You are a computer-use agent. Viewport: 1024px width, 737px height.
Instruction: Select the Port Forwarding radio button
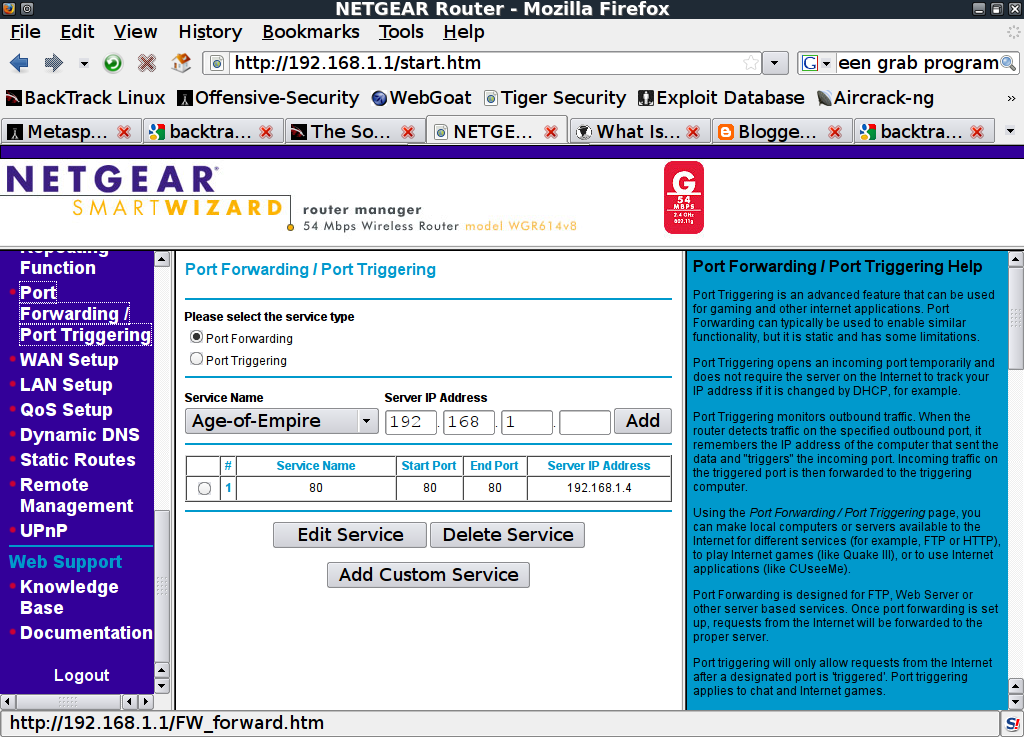(x=196, y=337)
